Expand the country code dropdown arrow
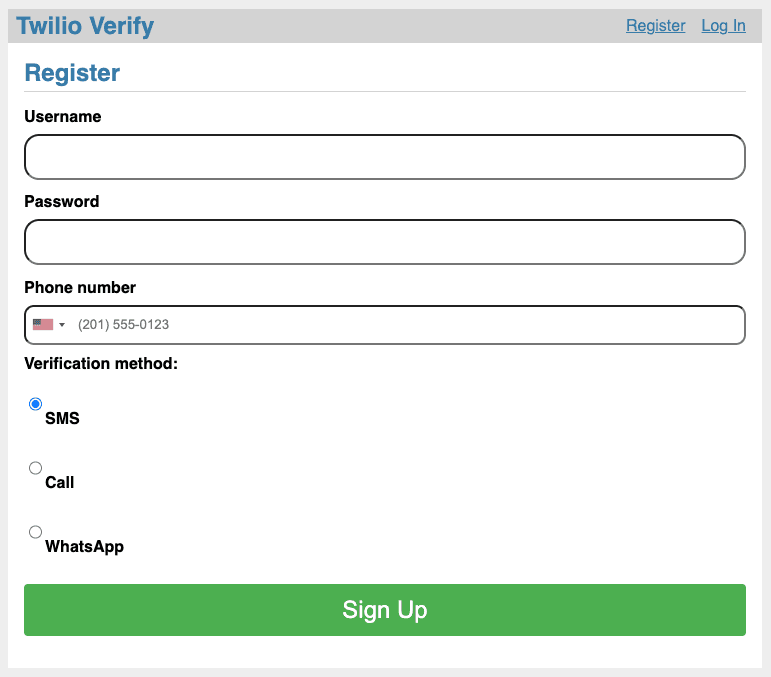This screenshot has width=771, height=677. pyautogui.click(x=62, y=325)
